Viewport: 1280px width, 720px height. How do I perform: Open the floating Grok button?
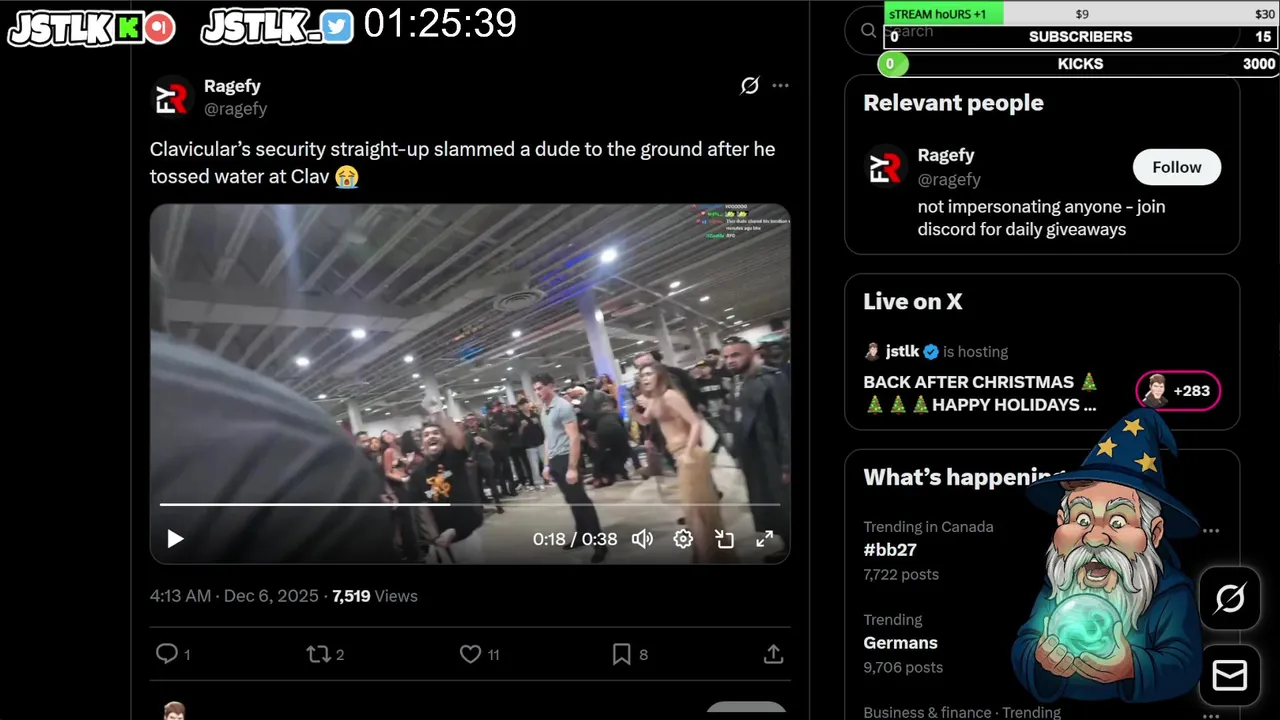pos(1230,599)
